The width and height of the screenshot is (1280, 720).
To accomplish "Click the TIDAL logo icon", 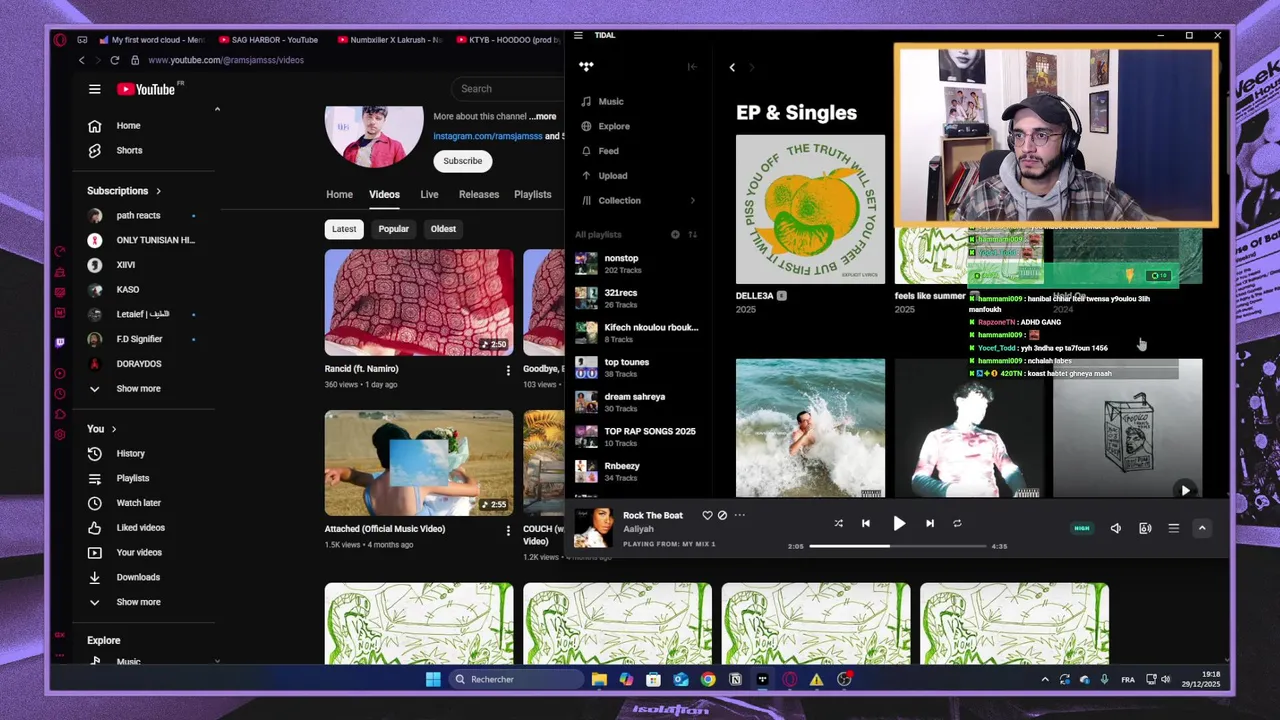I will pos(586,67).
